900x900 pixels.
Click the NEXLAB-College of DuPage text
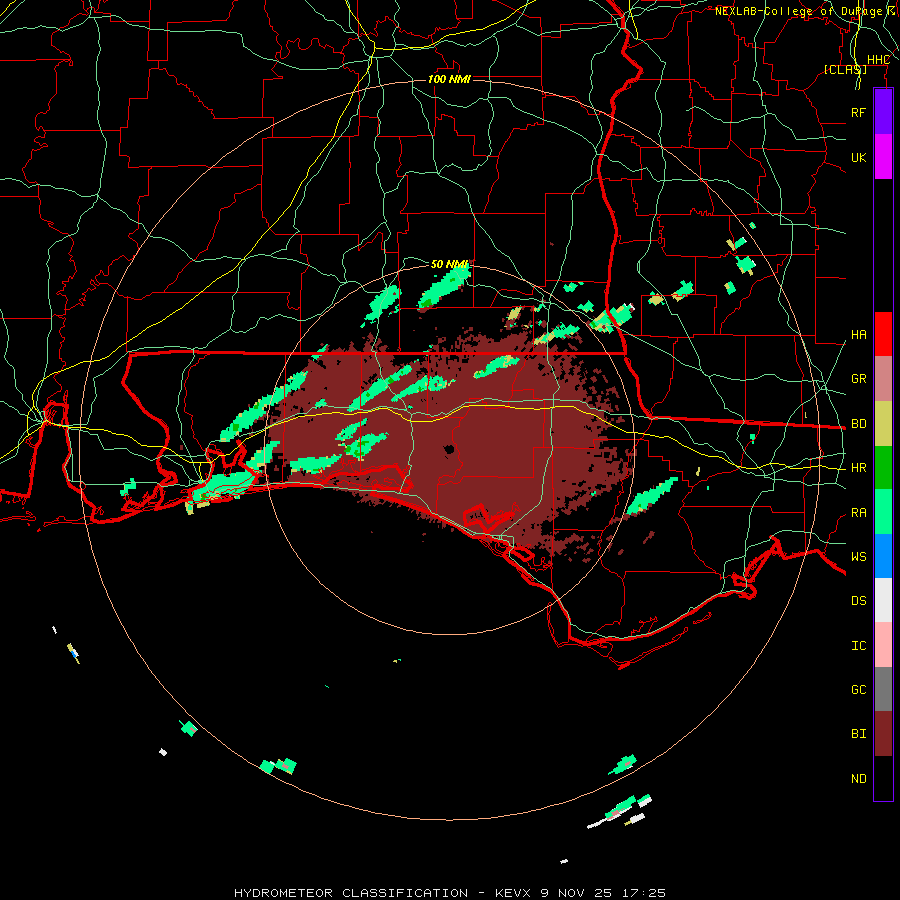pyautogui.click(x=798, y=11)
